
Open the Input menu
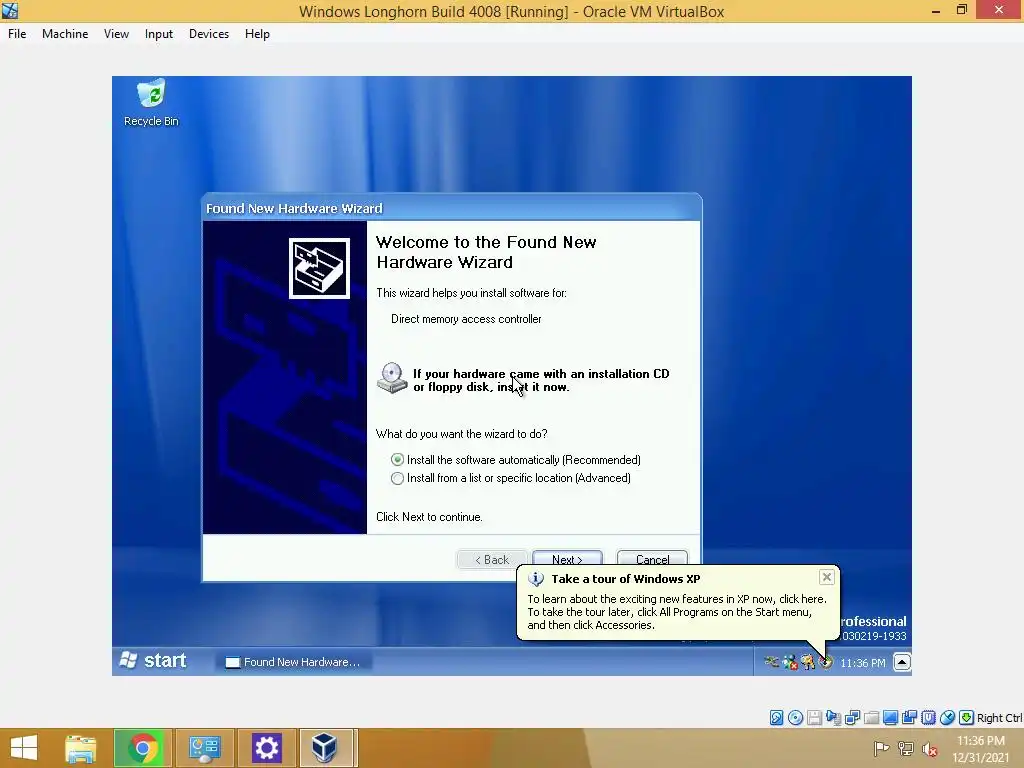point(159,34)
